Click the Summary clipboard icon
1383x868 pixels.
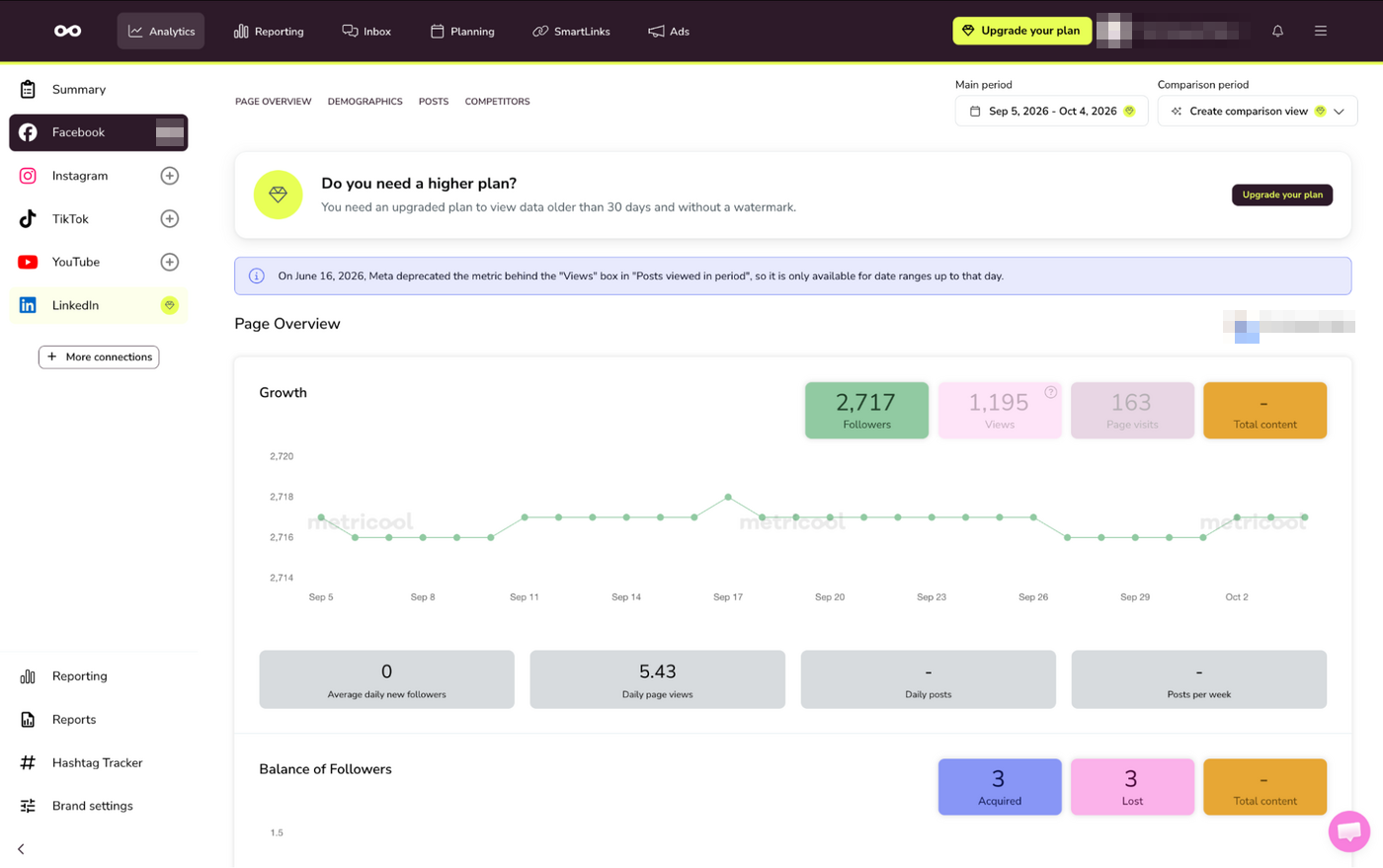28,89
